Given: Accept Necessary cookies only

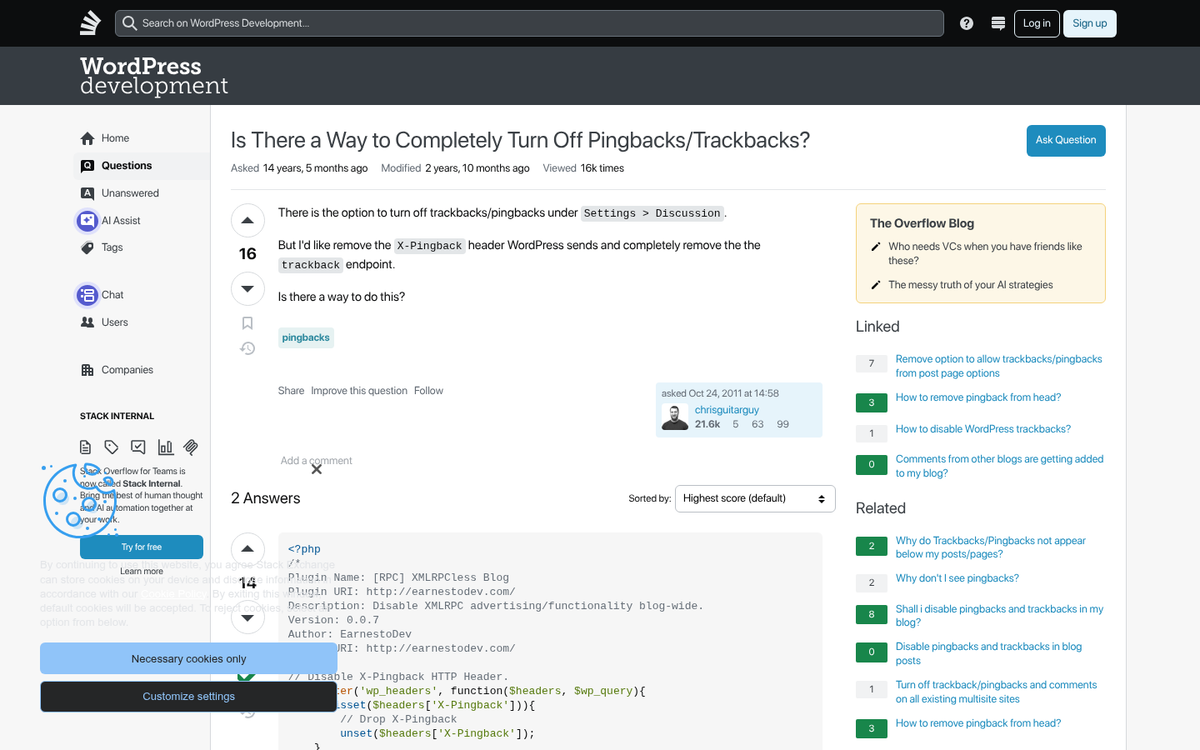Looking at the screenshot, I should pos(188,658).
